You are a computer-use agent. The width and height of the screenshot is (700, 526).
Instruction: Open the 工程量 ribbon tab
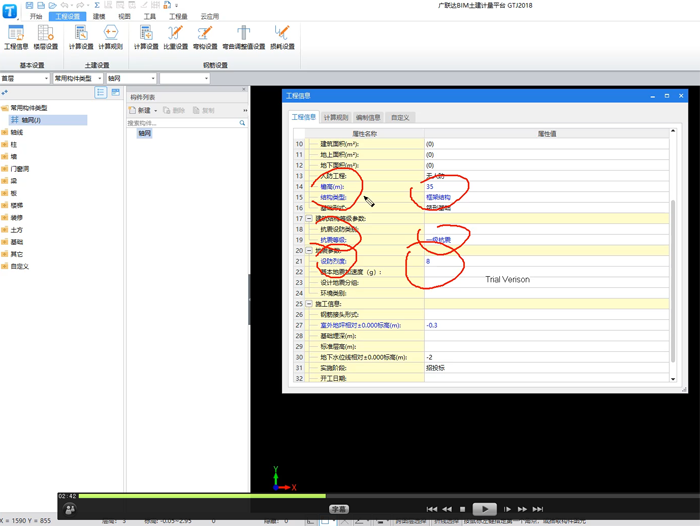[x=178, y=17]
